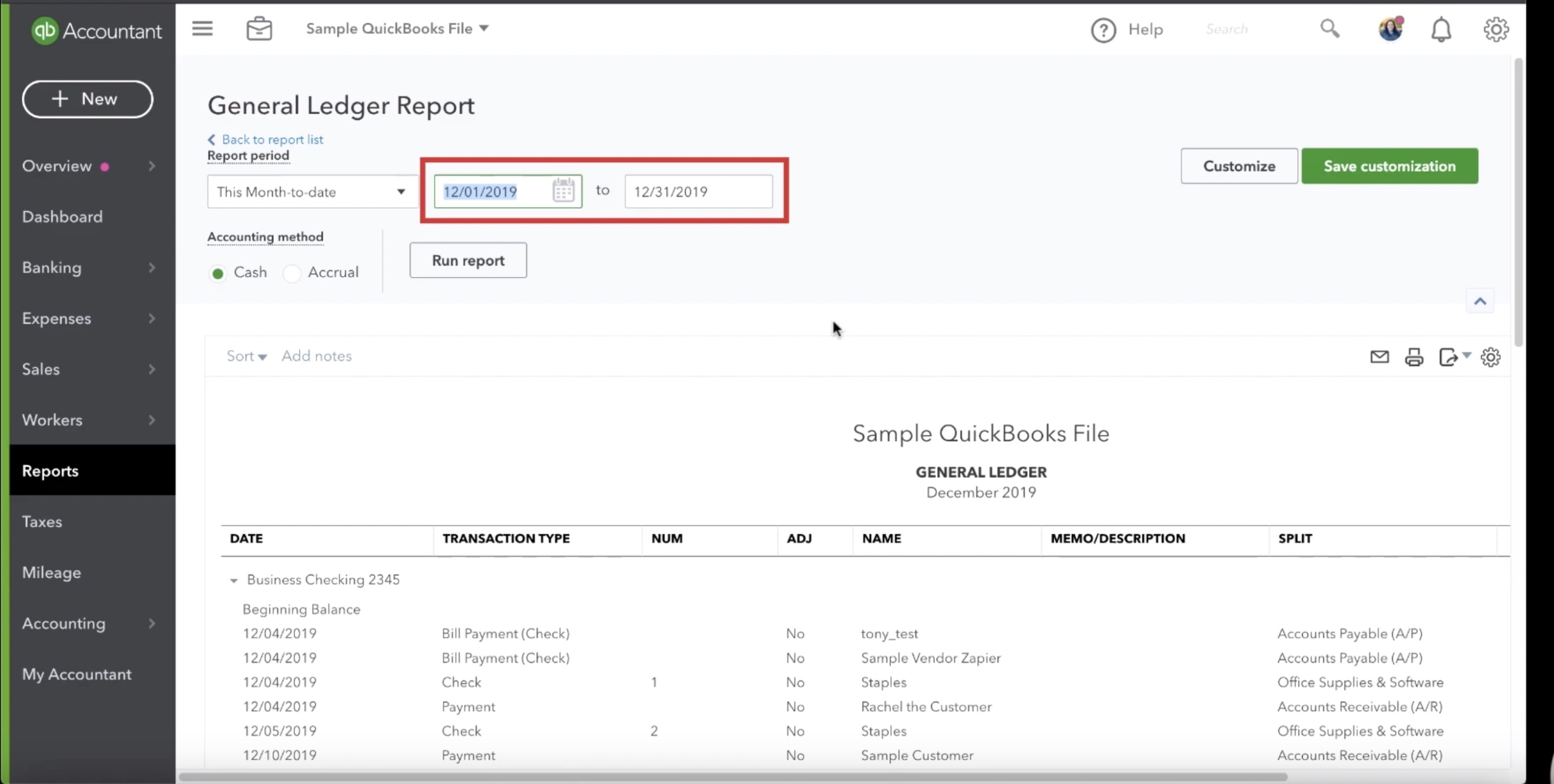Click the 12/05/2019 Check date cell
This screenshot has width=1554, height=784.
[x=280, y=731]
